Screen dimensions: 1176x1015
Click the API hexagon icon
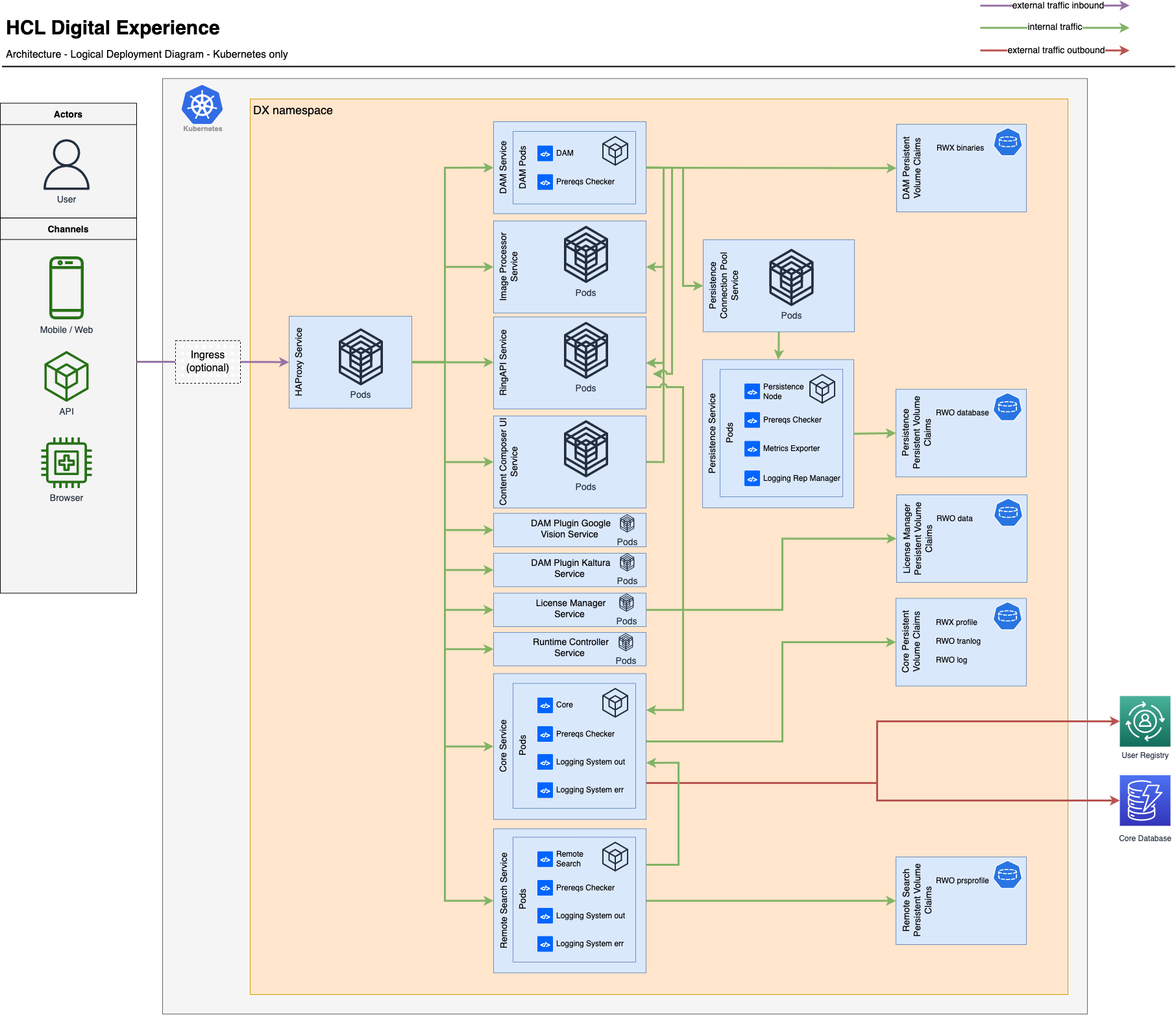point(66,375)
